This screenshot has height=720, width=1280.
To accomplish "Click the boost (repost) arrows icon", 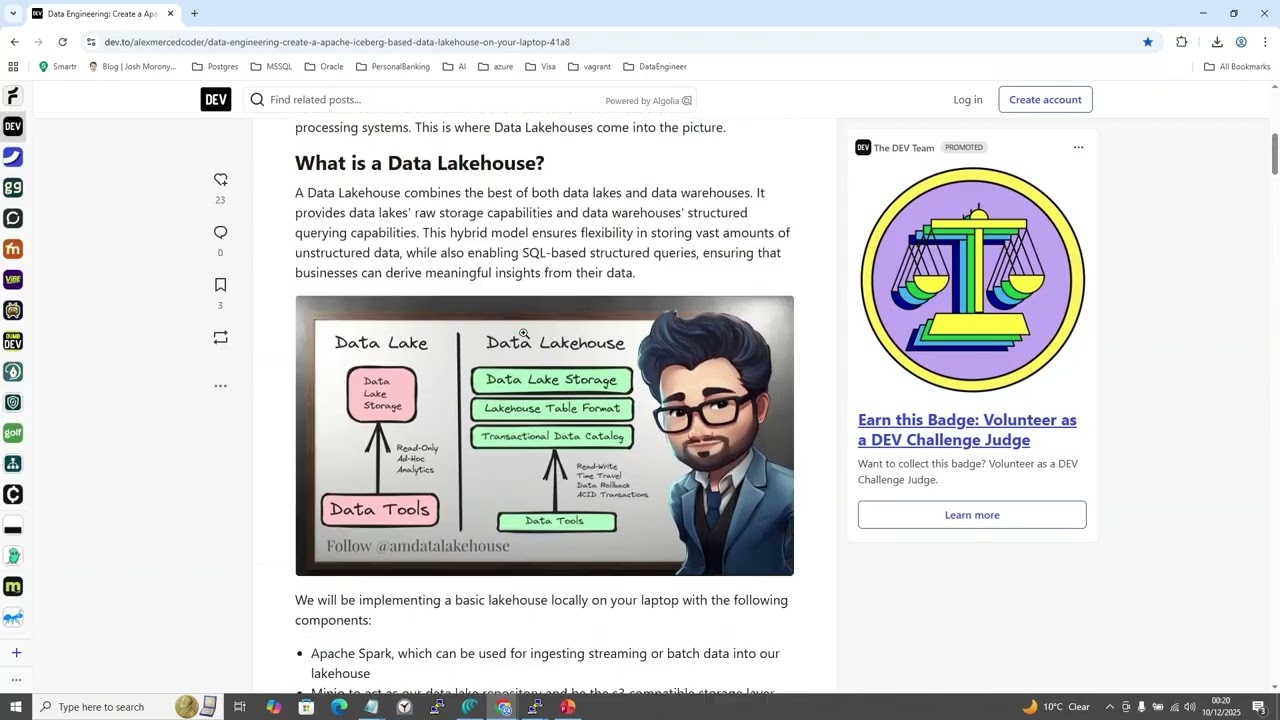I will click(220, 338).
